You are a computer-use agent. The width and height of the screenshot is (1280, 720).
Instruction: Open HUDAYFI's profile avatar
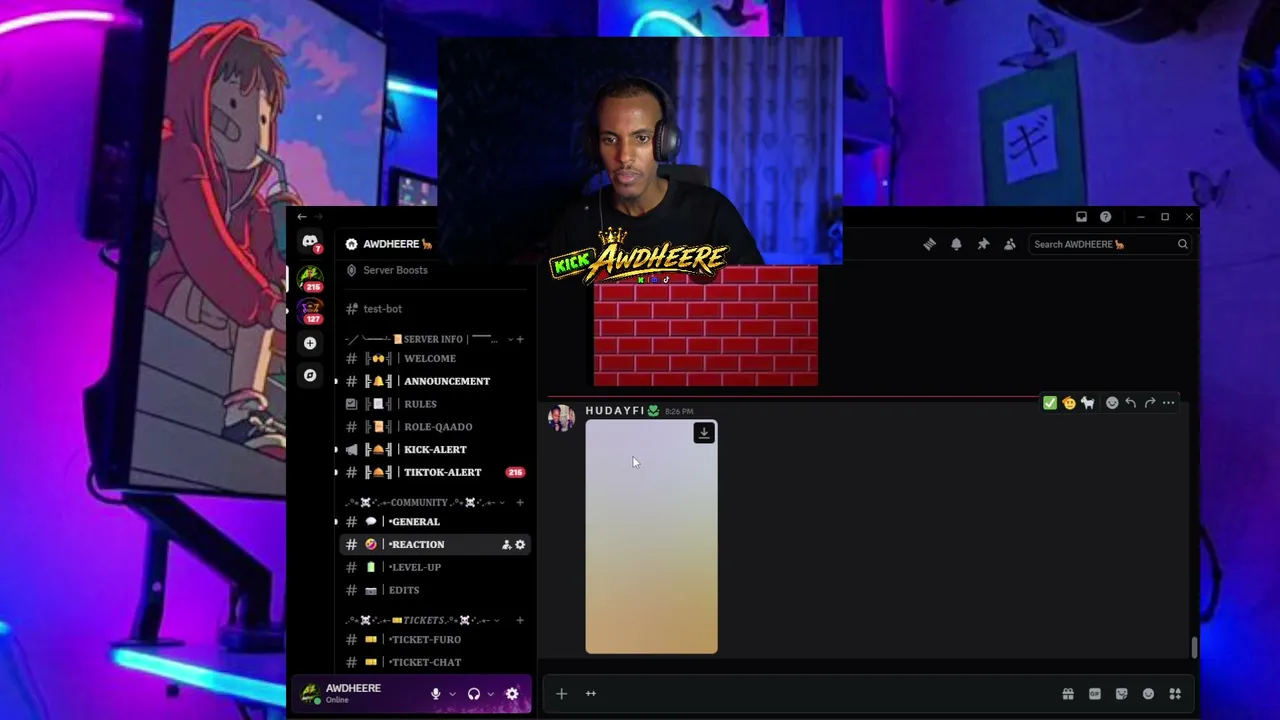(x=561, y=418)
